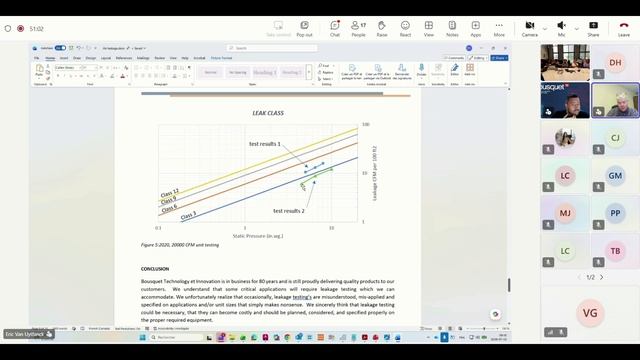Click the Word zoom slider
The height and width of the screenshot is (360, 640).
pos(483,329)
